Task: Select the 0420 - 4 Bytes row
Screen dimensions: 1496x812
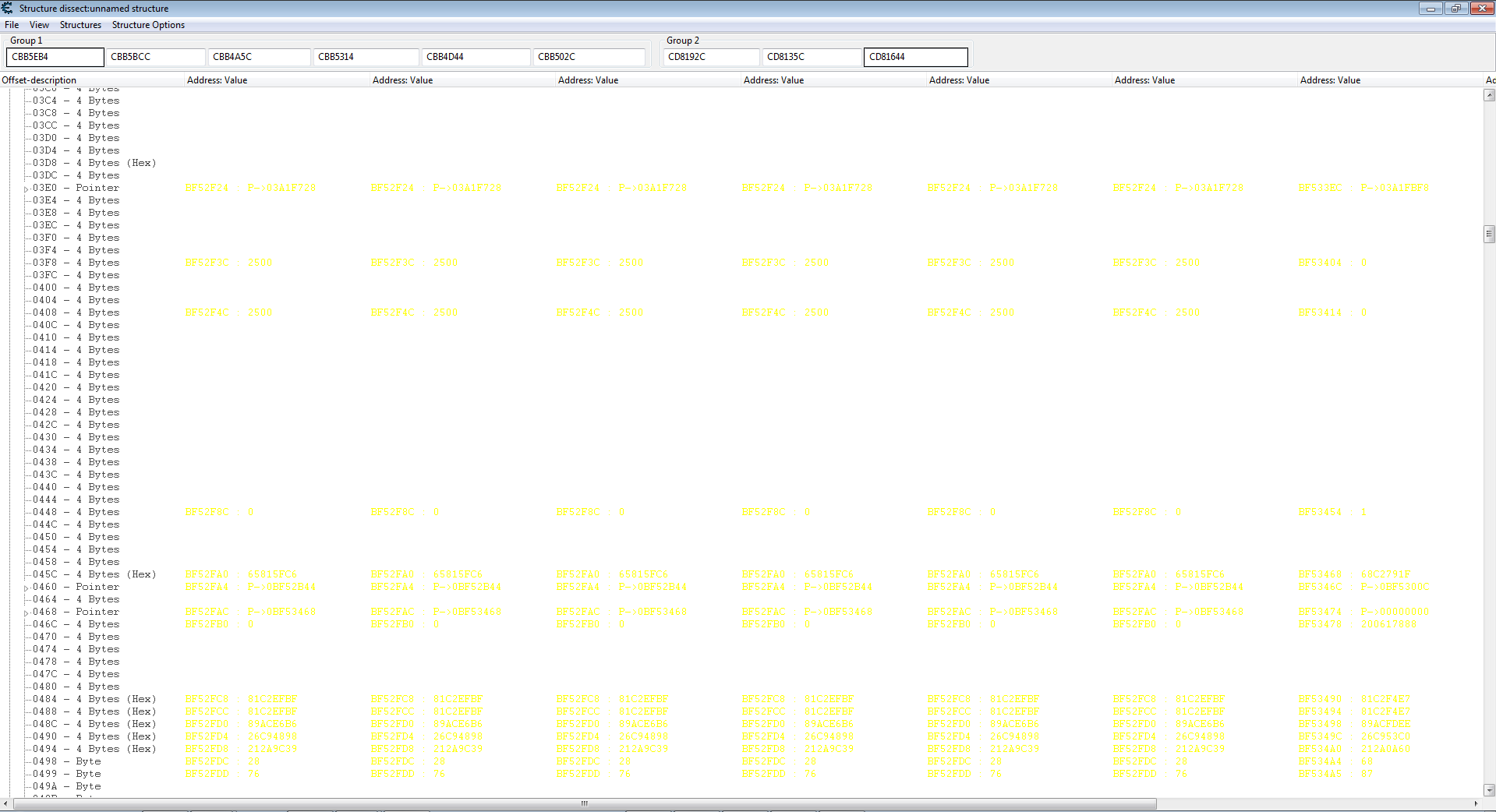Action: click(76, 387)
